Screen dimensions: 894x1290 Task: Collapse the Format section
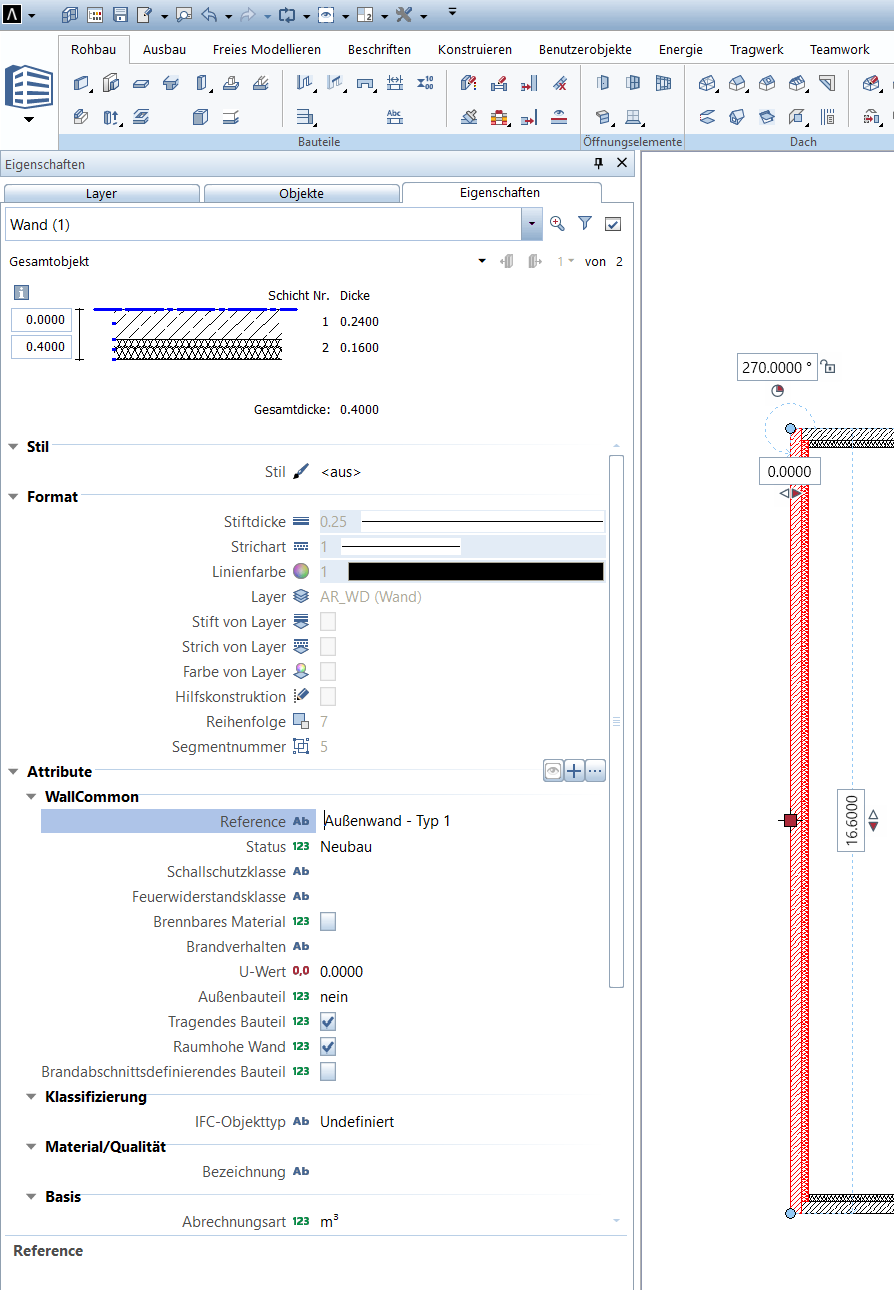click(13, 496)
